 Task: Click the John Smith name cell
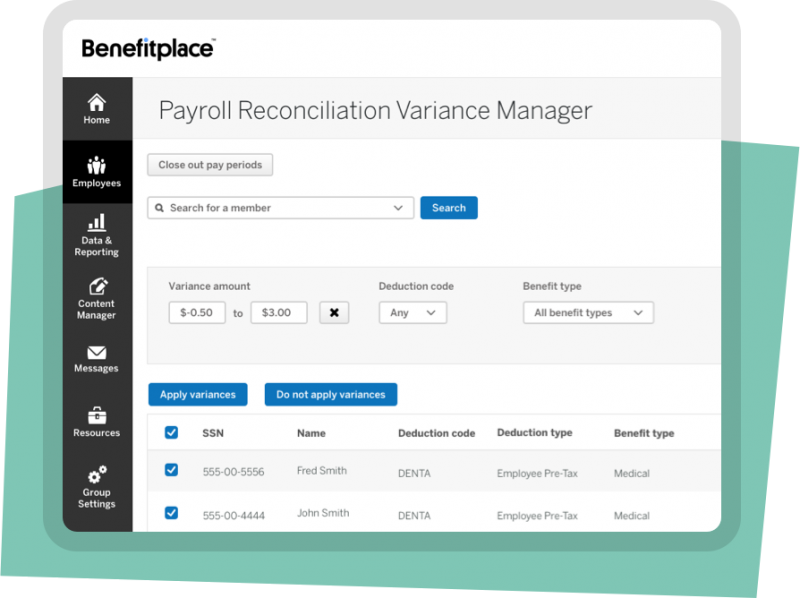point(323,513)
